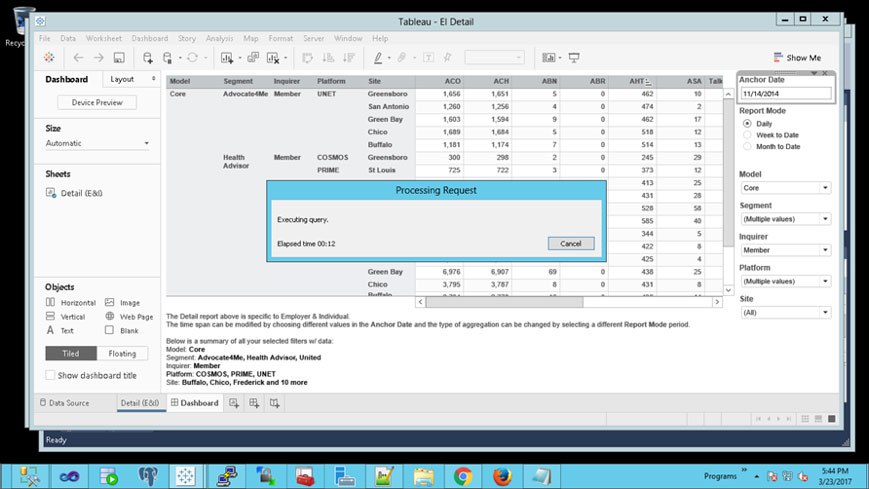
Task: Switch object placement to Tiled
Action: 71,353
